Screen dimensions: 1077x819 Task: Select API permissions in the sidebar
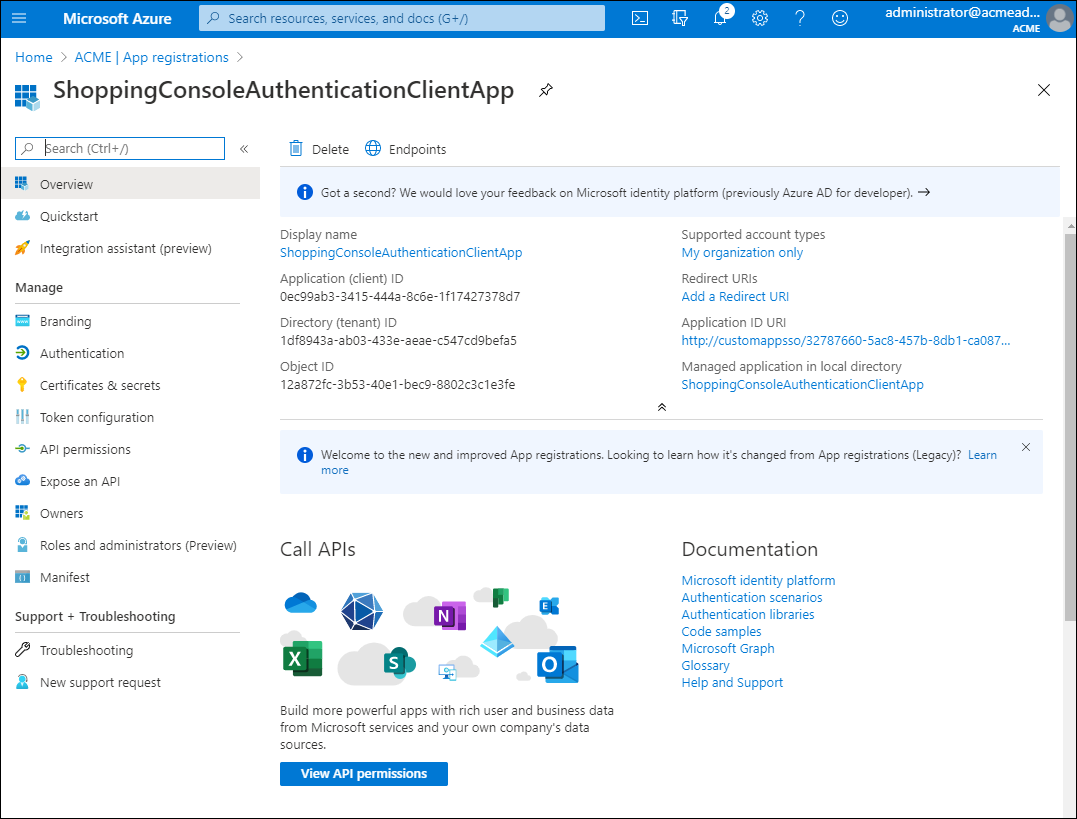tap(85, 449)
